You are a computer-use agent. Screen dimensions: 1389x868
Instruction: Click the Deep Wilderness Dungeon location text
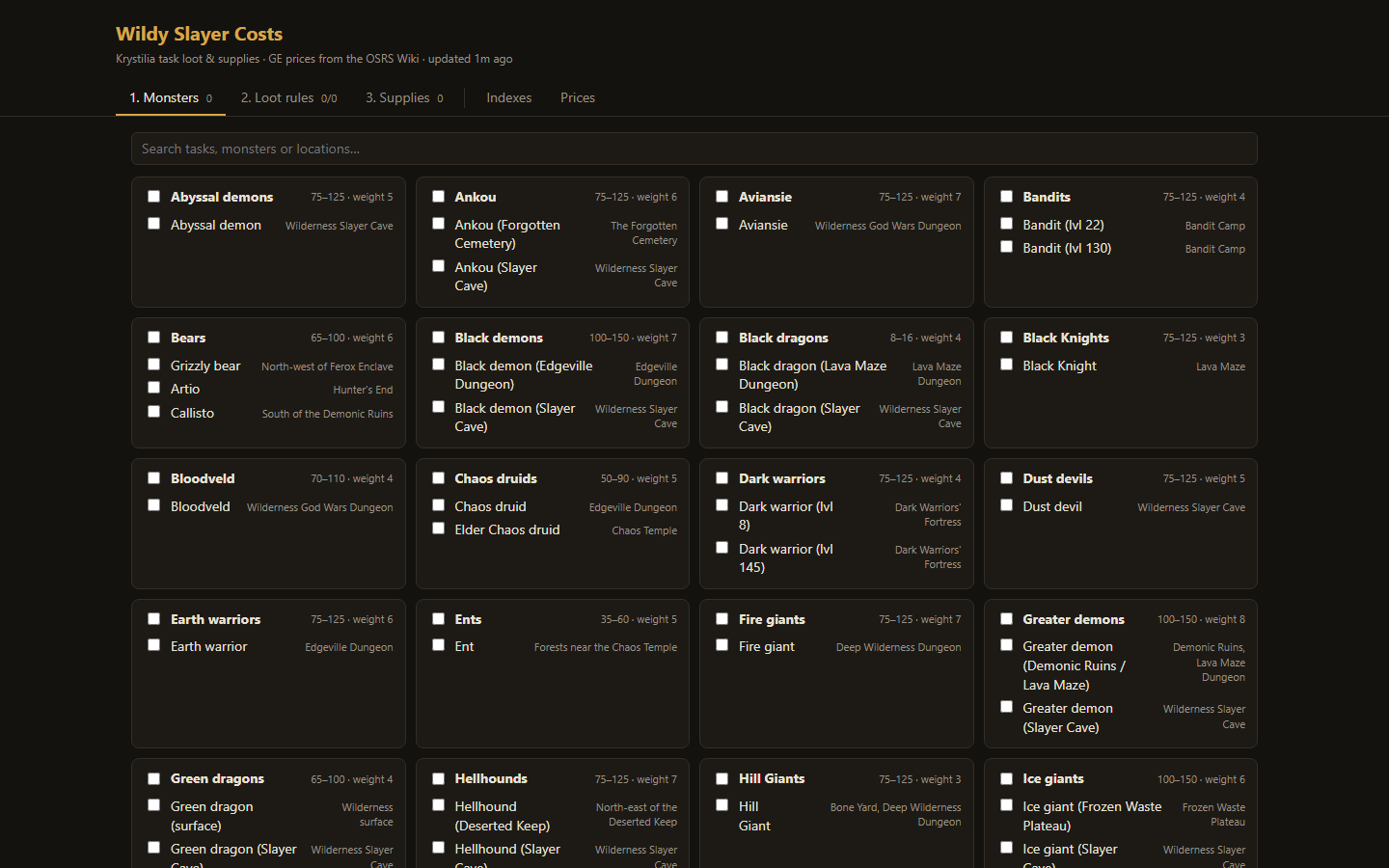(898, 647)
